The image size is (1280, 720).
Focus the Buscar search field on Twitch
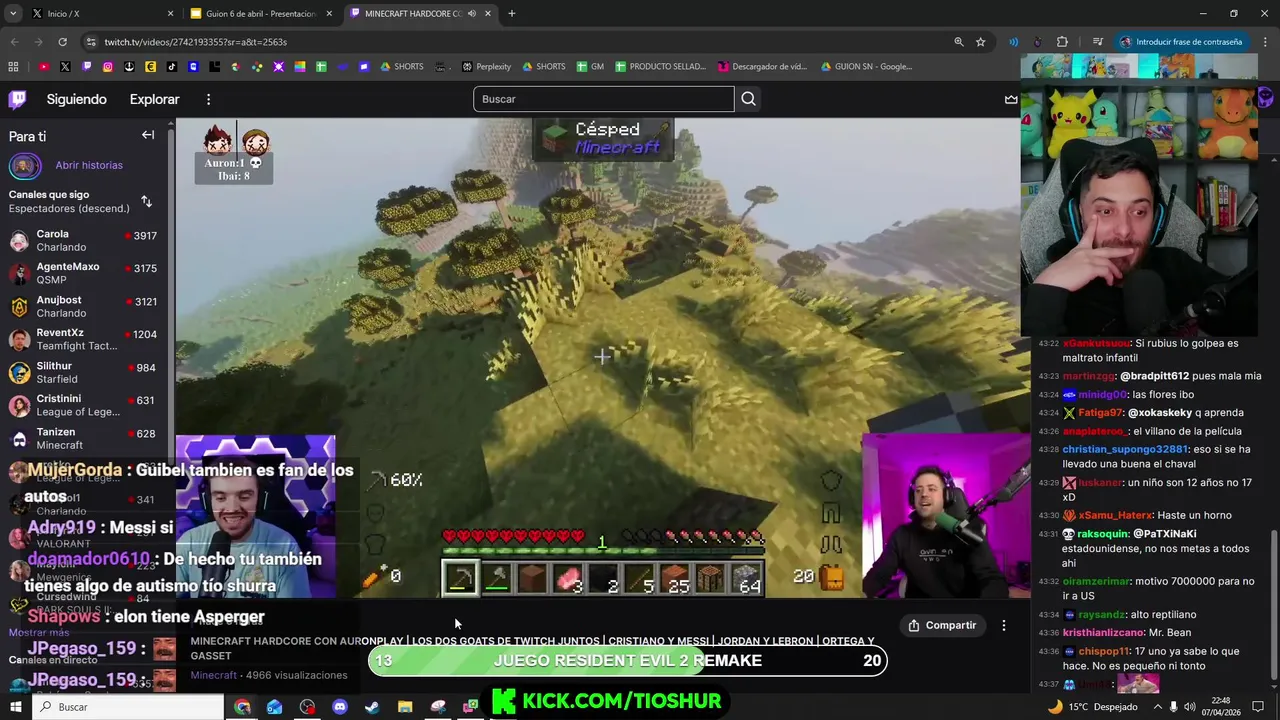[603, 99]
